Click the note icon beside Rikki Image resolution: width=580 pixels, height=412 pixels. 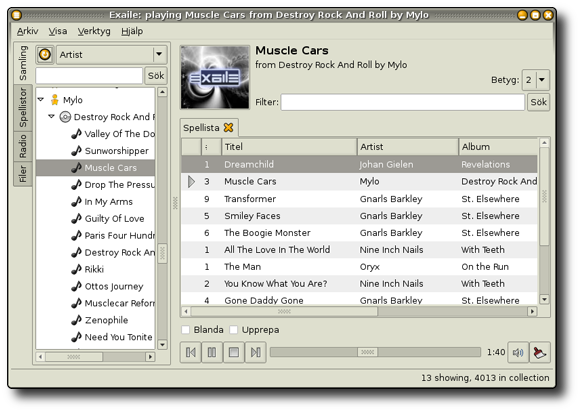pyautogui.click(x=76, y=269)
